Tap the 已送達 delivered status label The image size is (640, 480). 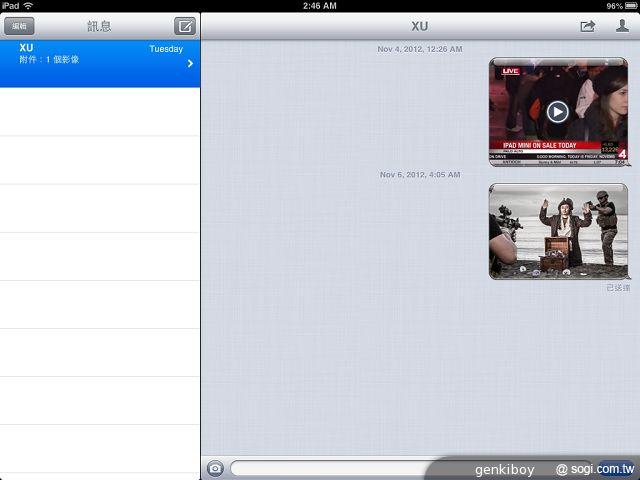tap(618, 288)
